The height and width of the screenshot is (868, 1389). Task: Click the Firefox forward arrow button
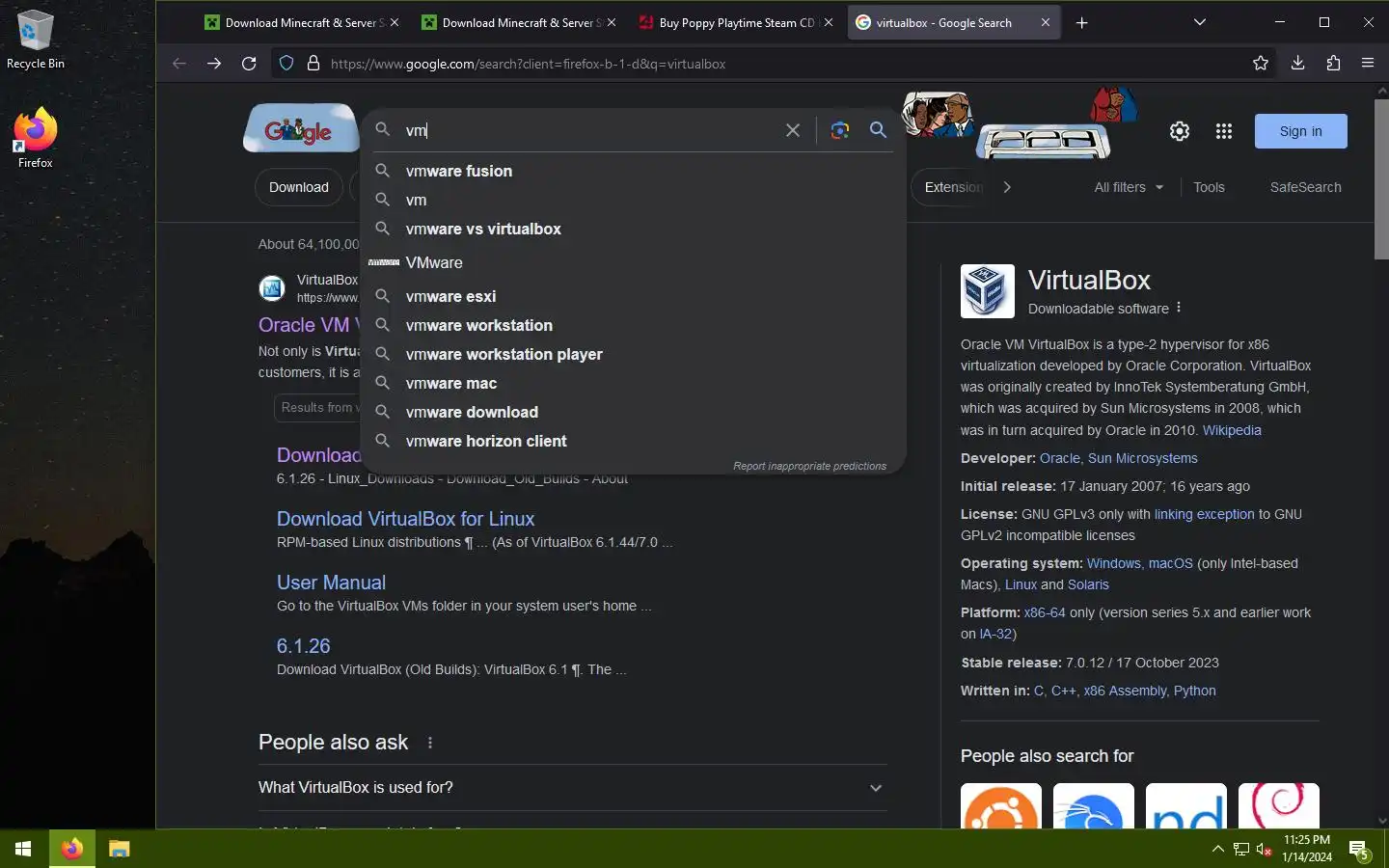point(214,64)
